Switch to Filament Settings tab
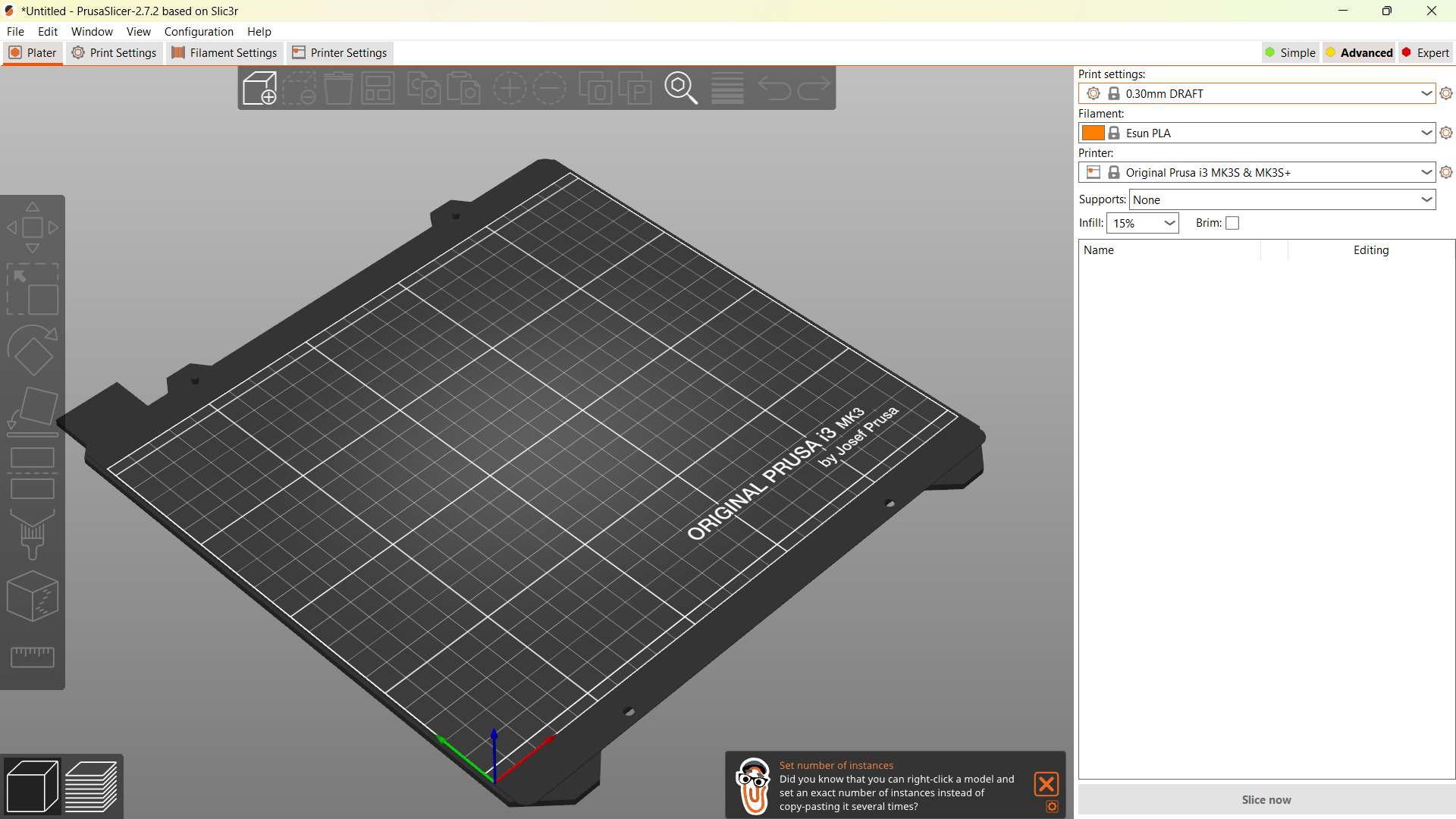Viewport: 1456px width, 819px height. pyautogui.click(x=224, y=52)
